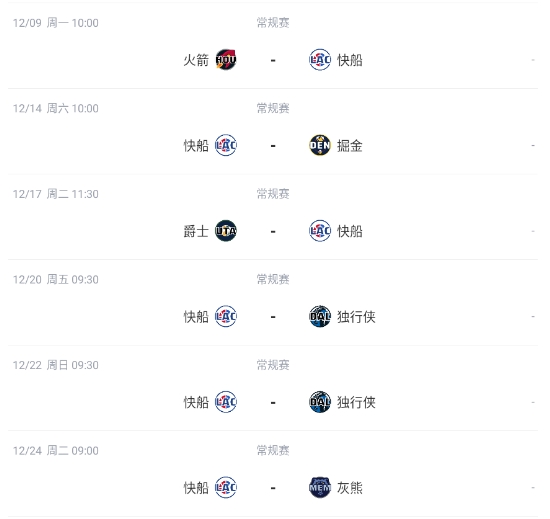Click the Denver Nuggets DEN logo
Image resolution: width=550 pixels, height=519 pixels.
click(x=320, y=145)
